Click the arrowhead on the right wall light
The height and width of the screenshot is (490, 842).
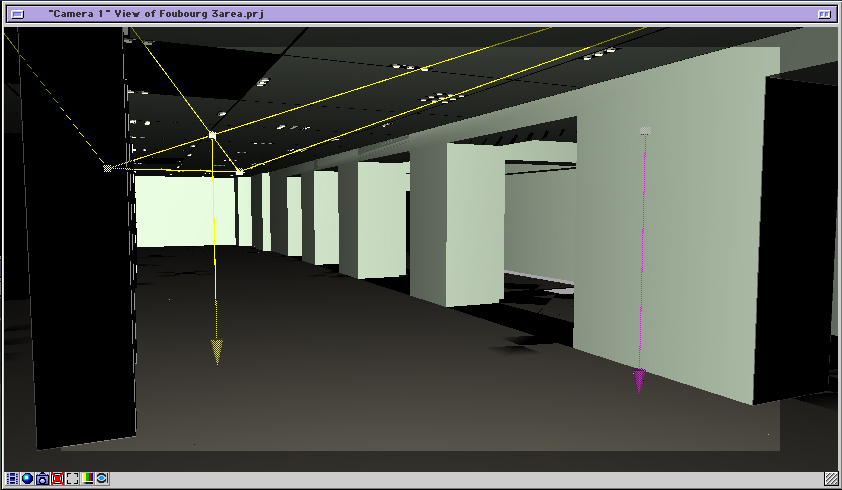(638, 381)
